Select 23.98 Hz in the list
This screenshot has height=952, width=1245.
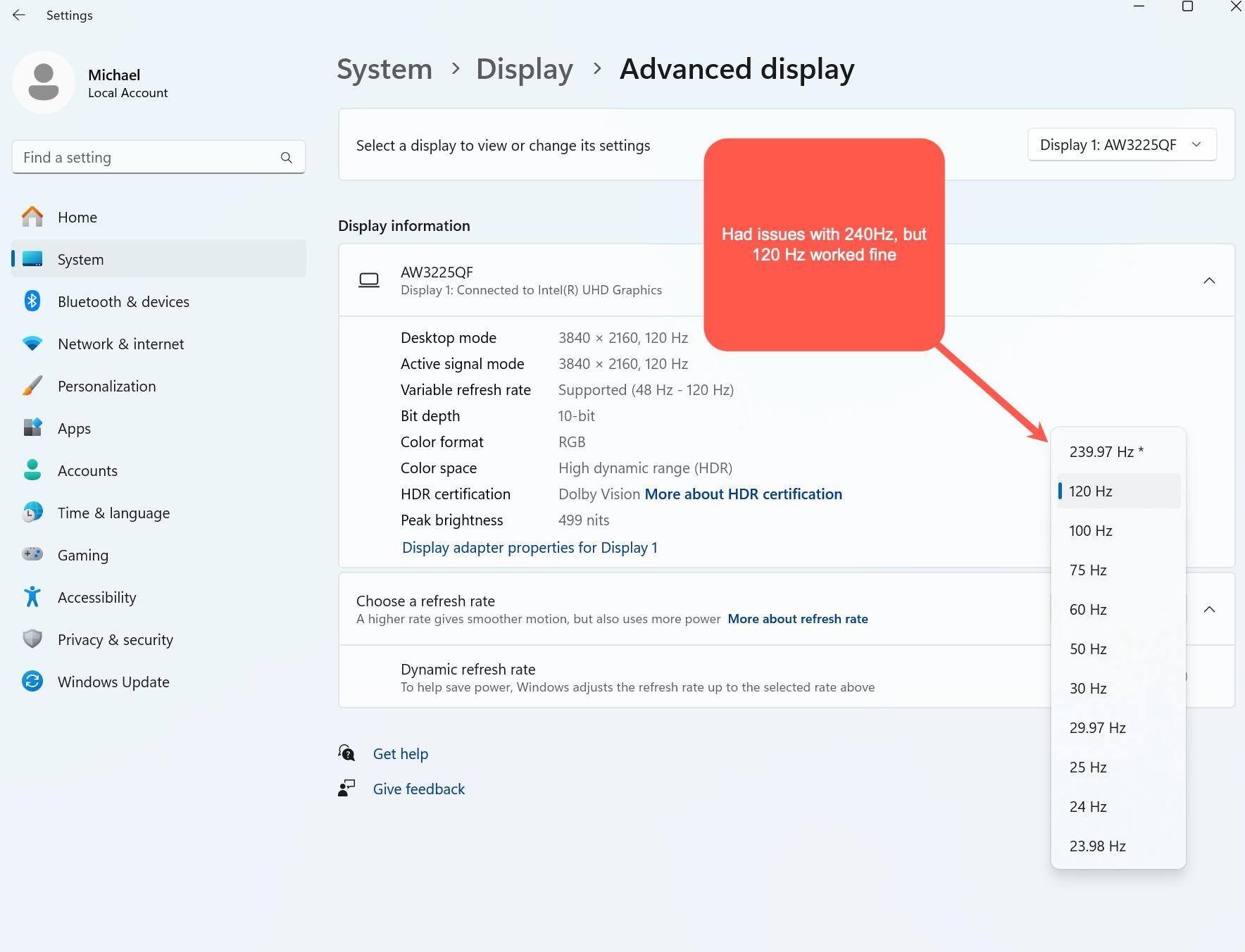(1097, 846)
